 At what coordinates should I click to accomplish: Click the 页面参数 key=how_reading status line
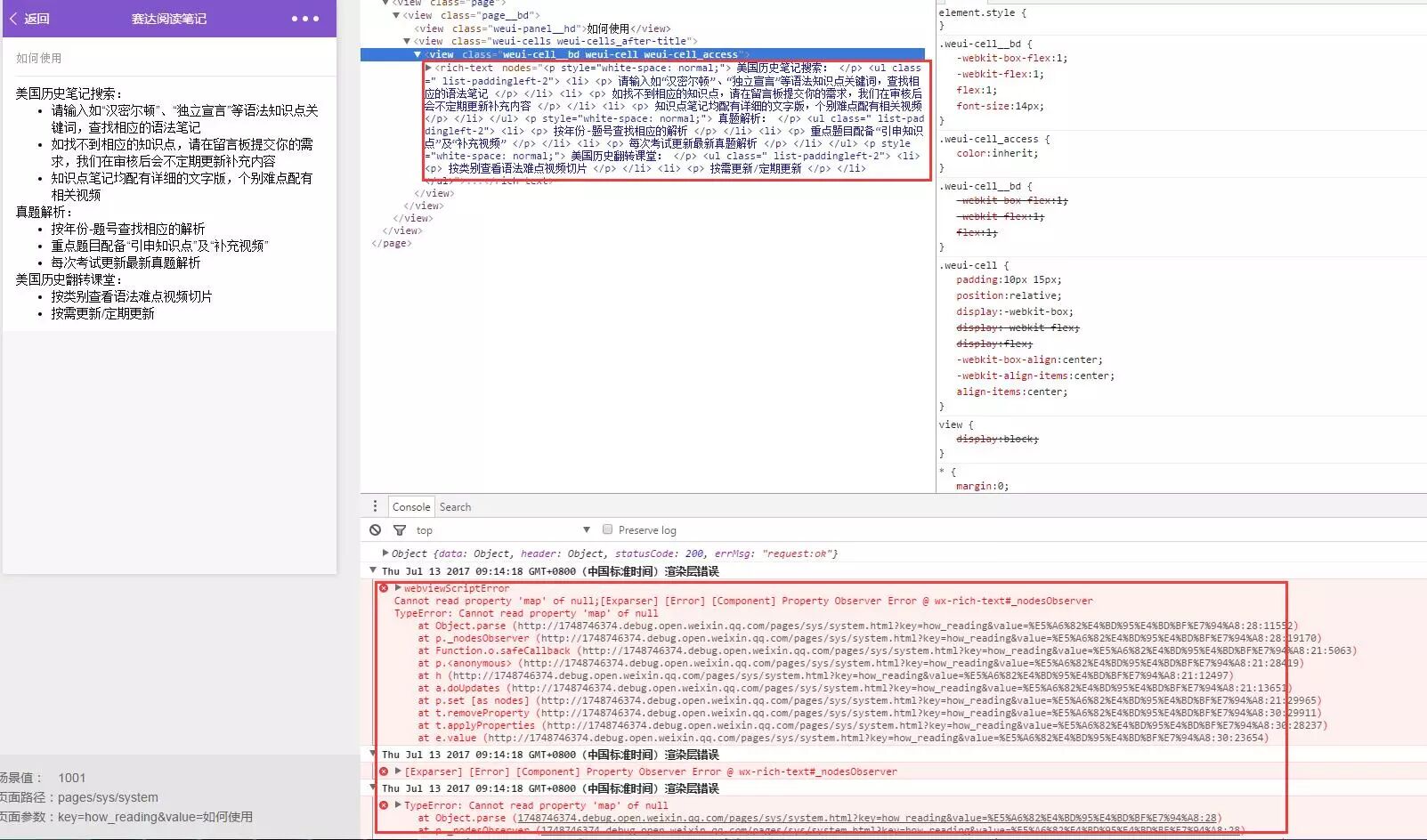click(x=126, y=817)
